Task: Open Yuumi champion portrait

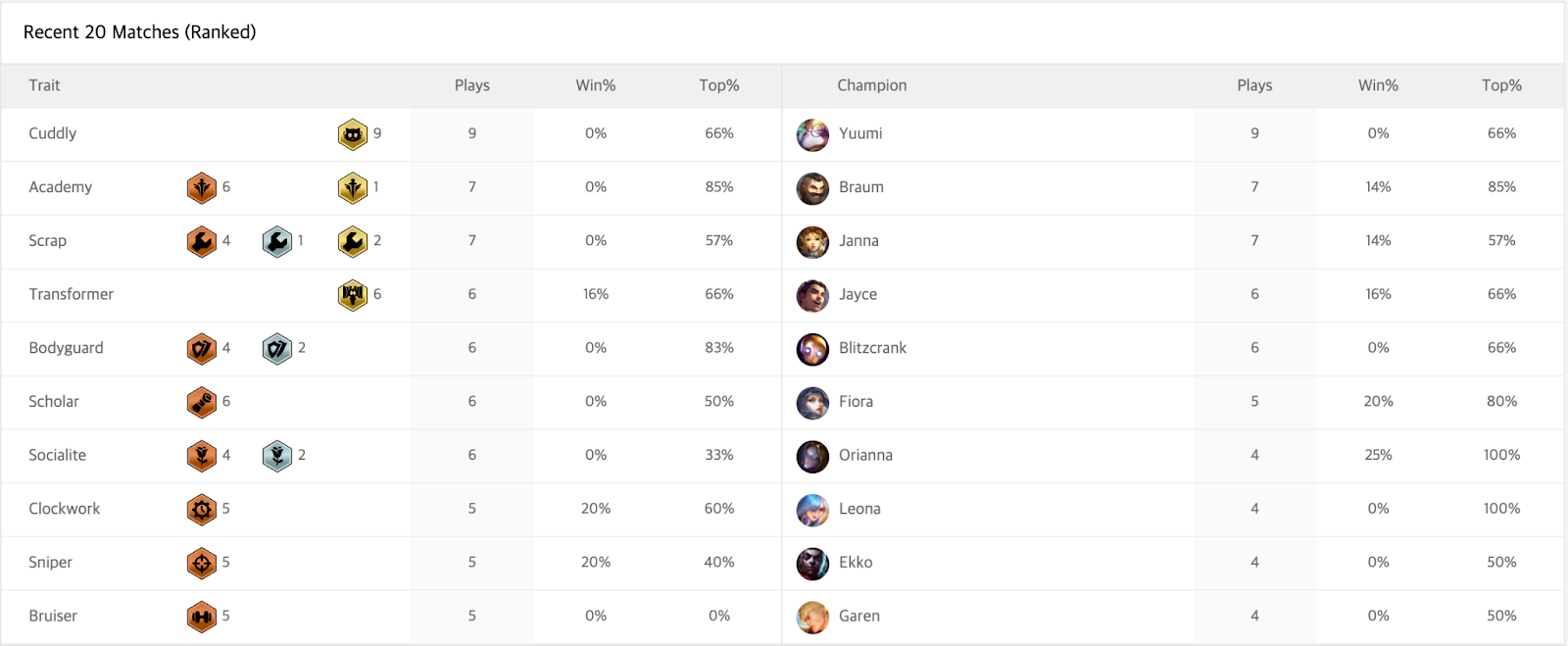Action: tap(812, 134)
